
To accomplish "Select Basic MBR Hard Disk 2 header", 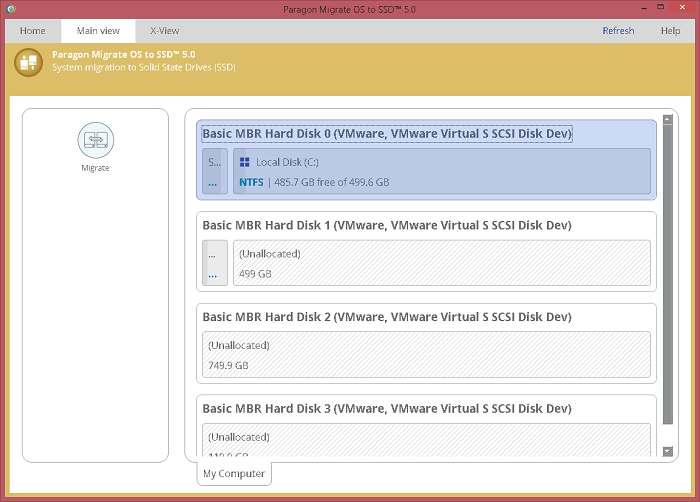I will (x=387, y=317).
